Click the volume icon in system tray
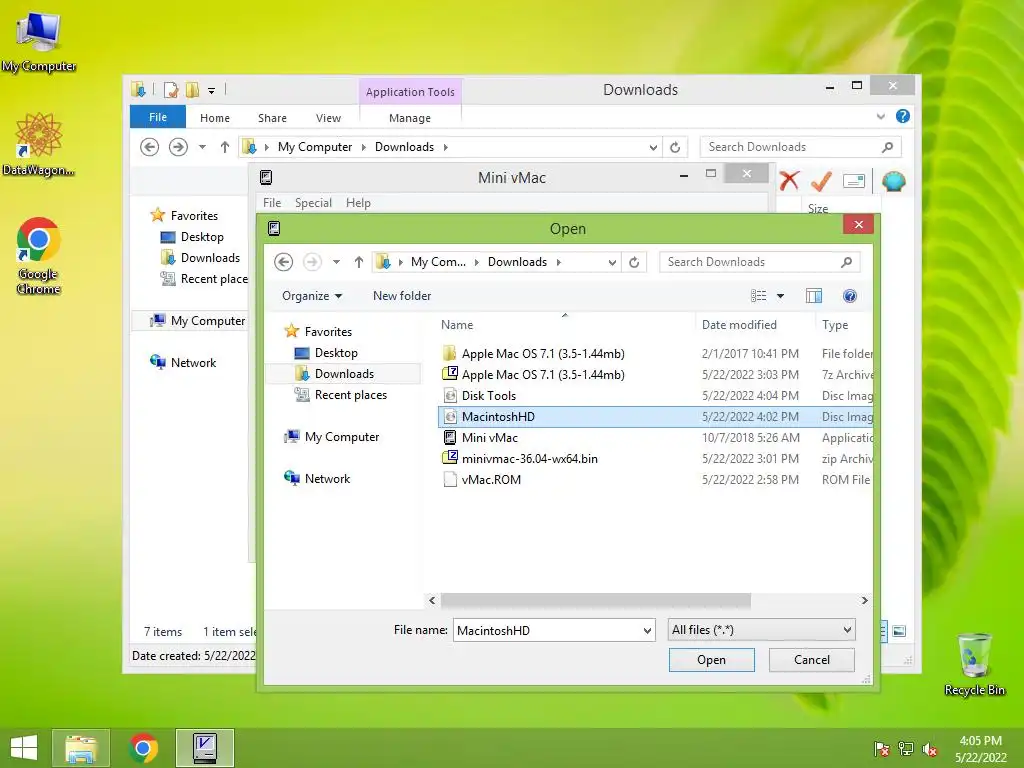This screenshot has height=768, width=1024. (929, 749)
